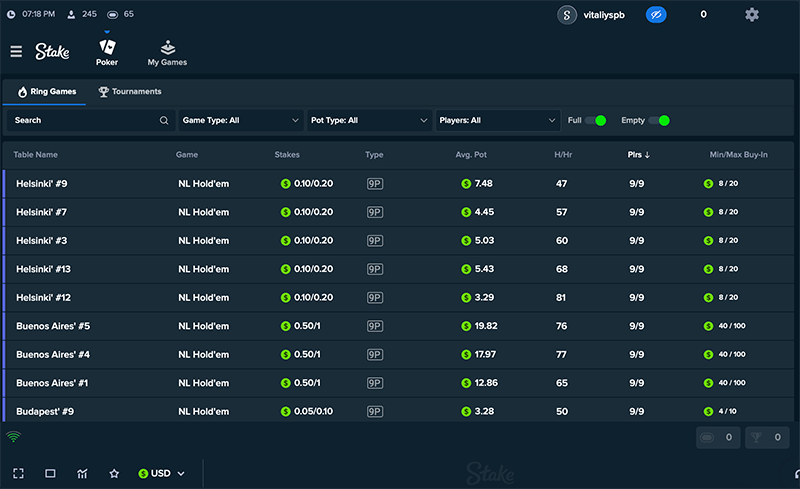The width and height of the screenshot is (800, 489).
Task: Toggle the Empty tables switch
Action: pyautogui.click(x=659, y=120)
